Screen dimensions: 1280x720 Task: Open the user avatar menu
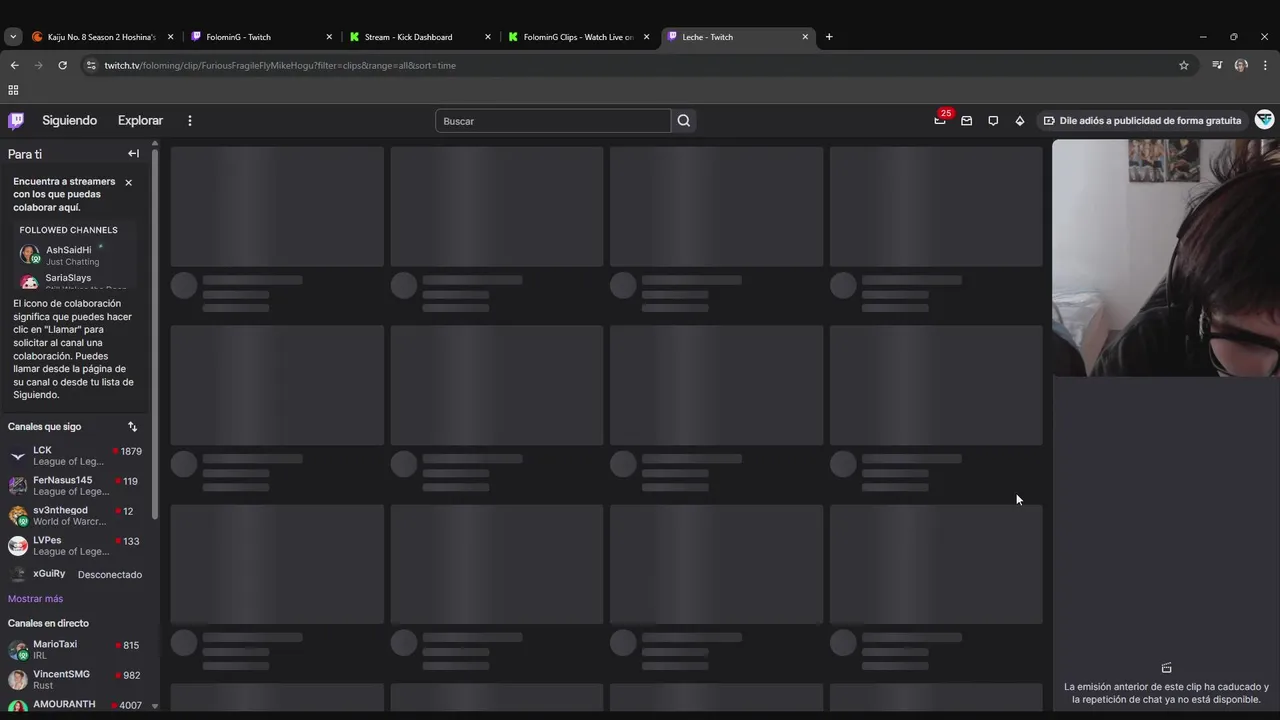[1265, 120]
